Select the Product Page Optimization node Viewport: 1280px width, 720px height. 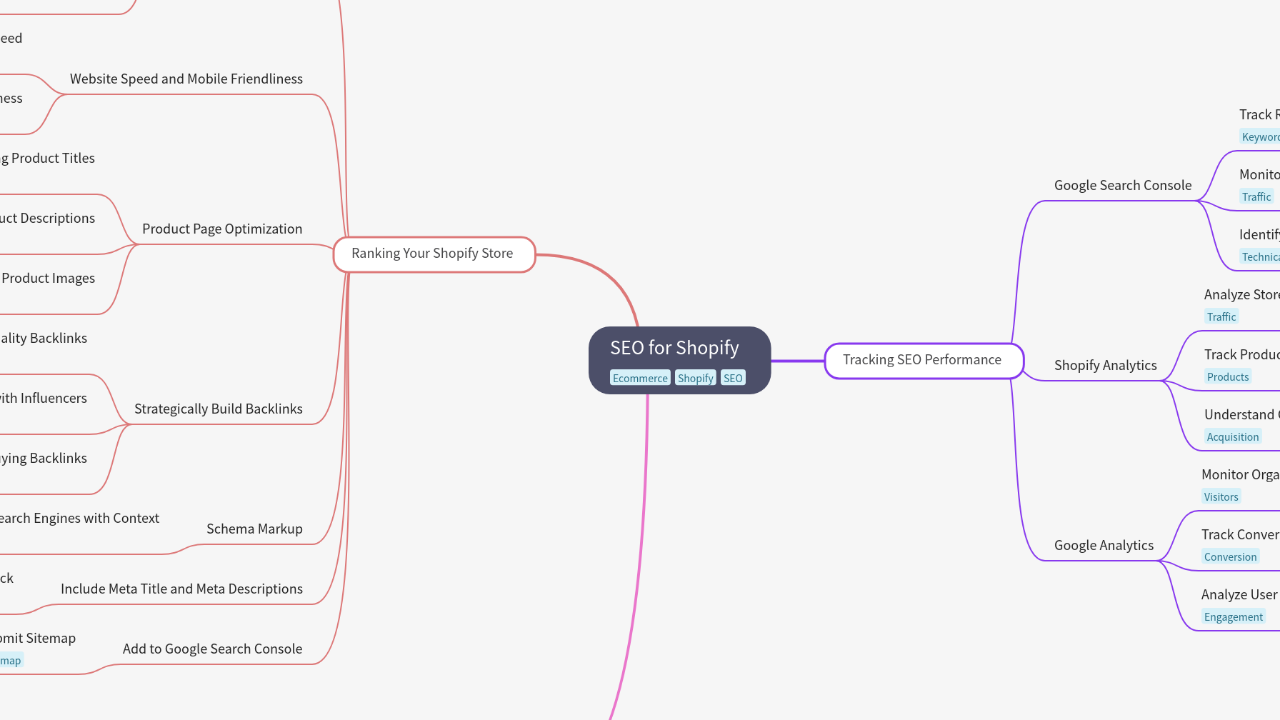222,229
